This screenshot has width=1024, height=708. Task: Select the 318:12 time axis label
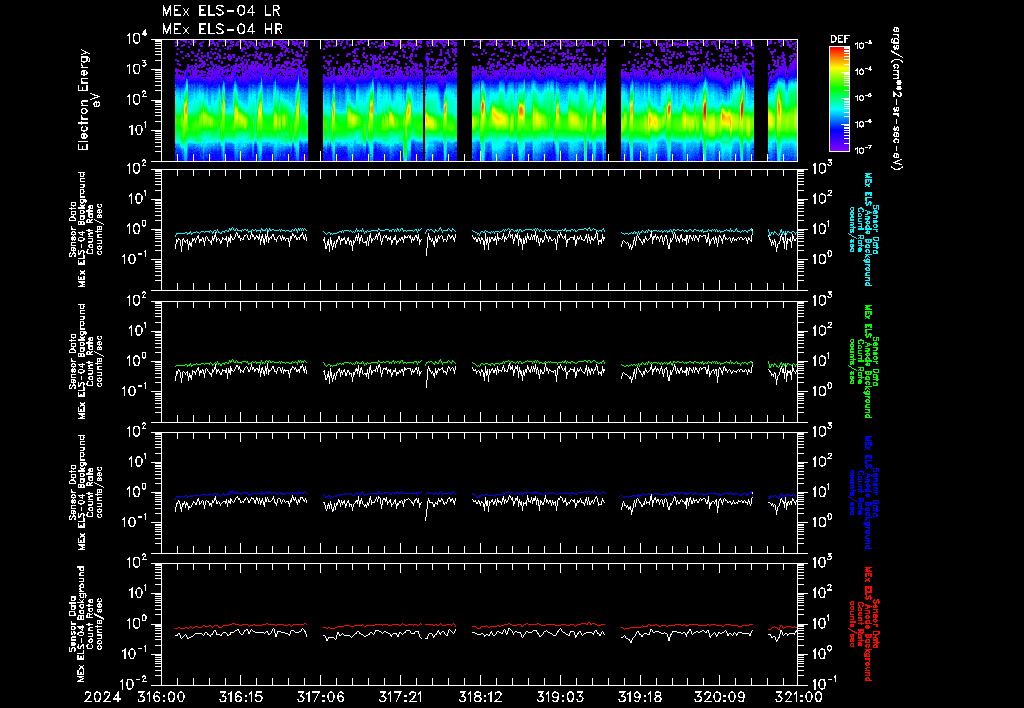tap(480, 697)
